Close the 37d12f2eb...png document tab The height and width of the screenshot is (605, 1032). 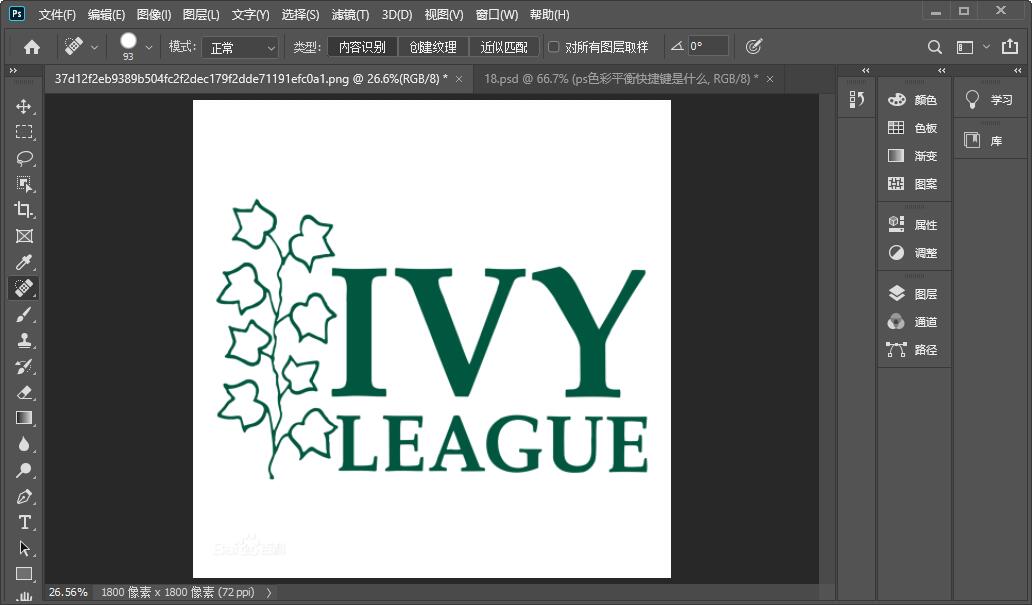click(x=459, y=79)
